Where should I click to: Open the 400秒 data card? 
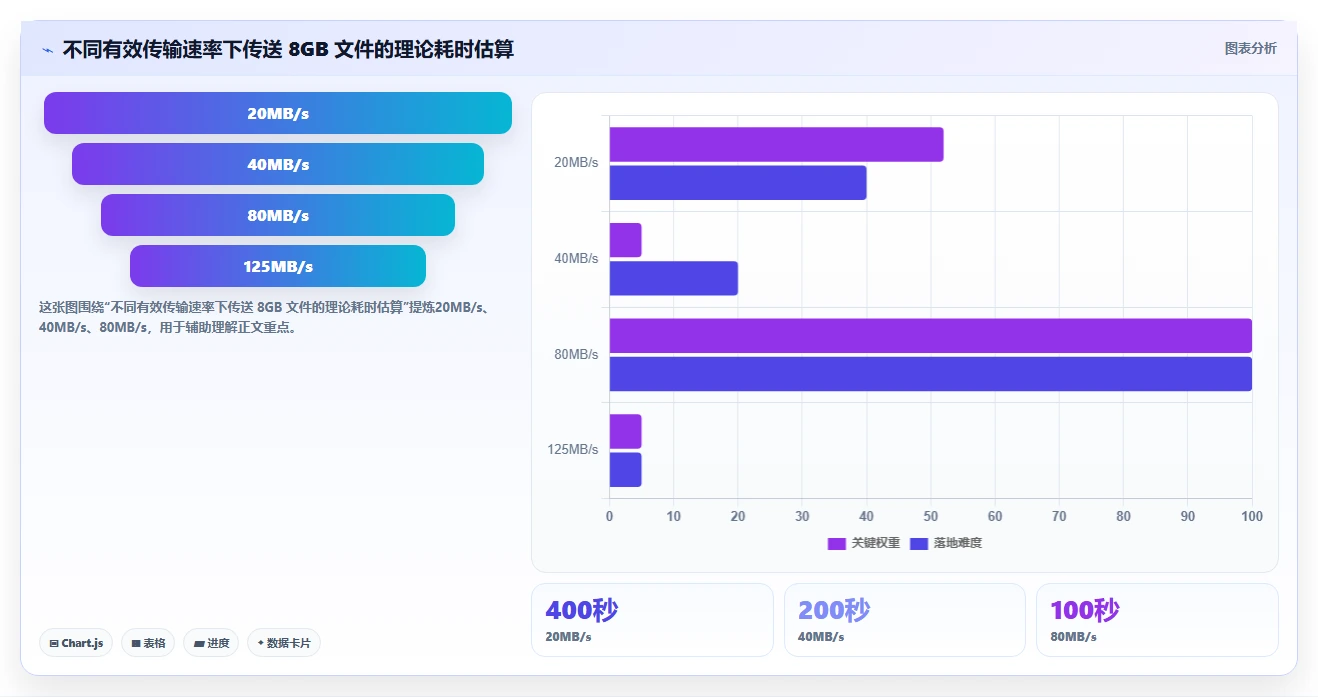pos(652,620)
